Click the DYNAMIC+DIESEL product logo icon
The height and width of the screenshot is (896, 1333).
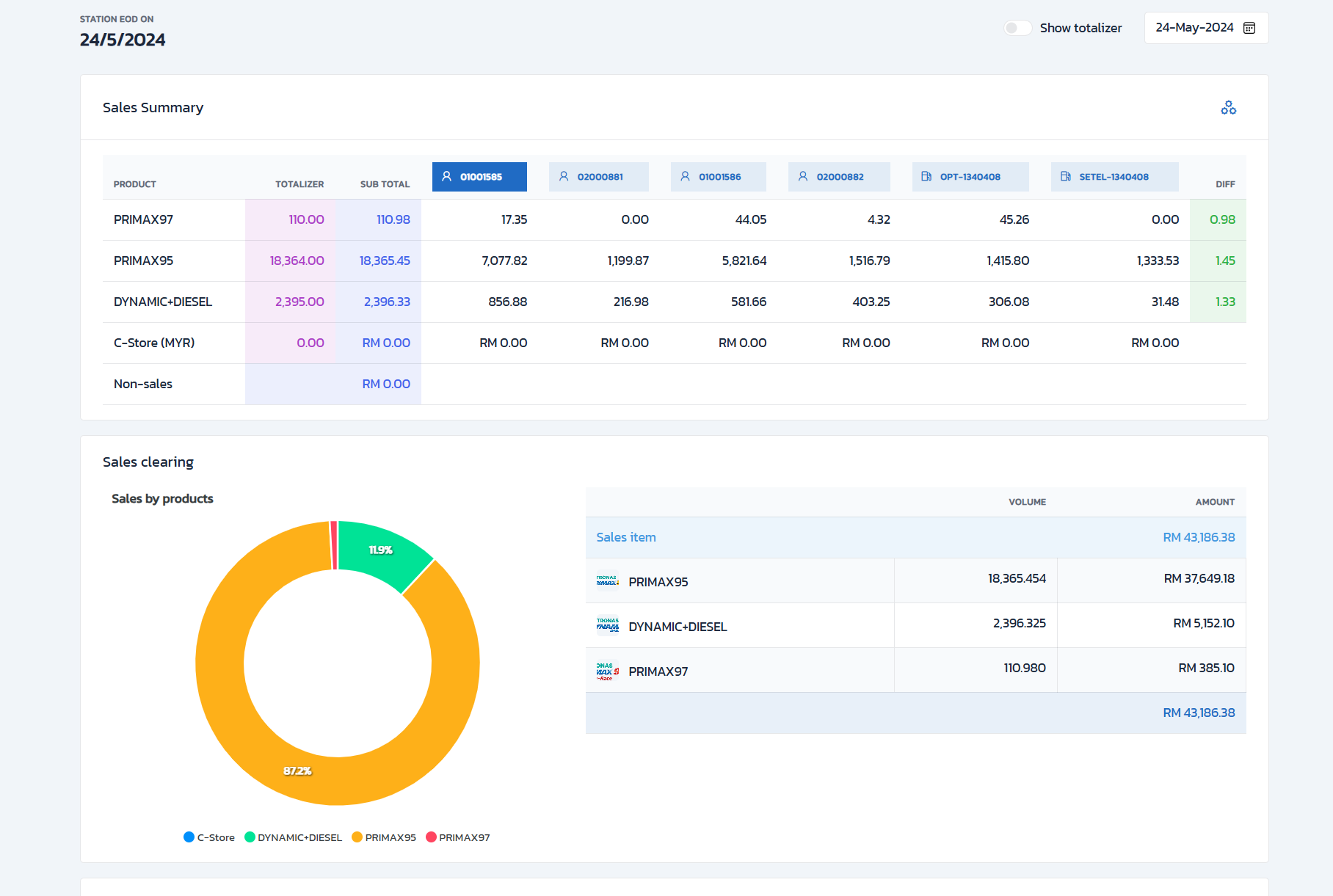(607, 626)
